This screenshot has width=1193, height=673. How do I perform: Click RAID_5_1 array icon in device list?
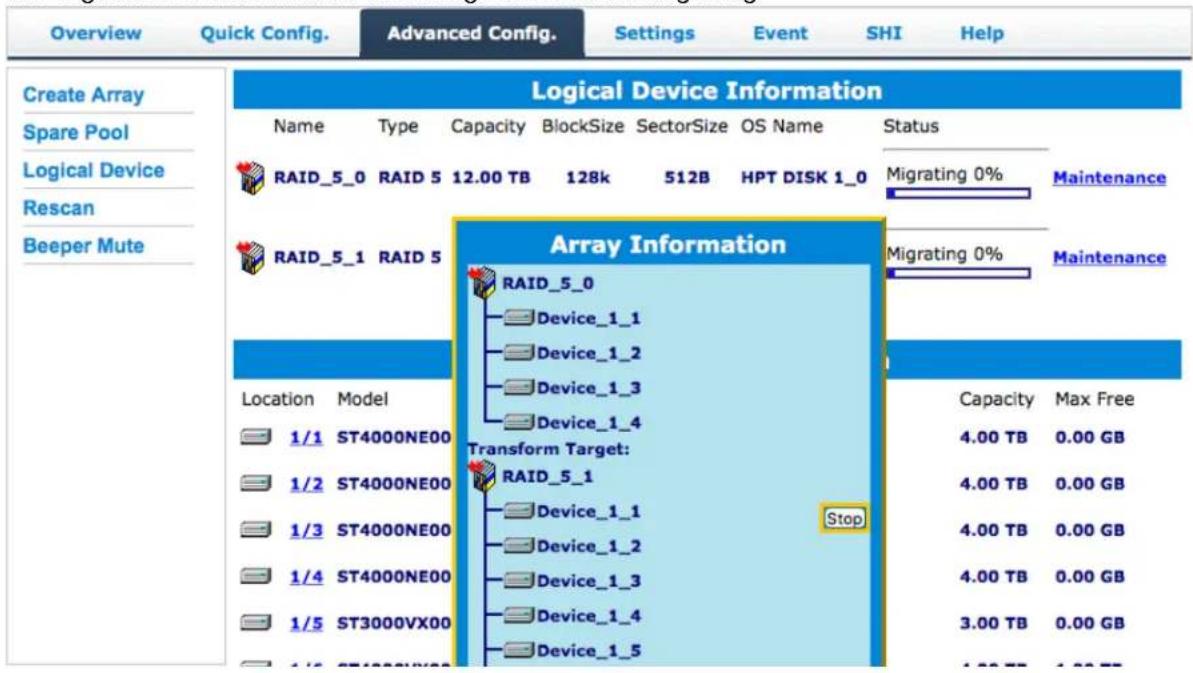click(x=250, y=257)
